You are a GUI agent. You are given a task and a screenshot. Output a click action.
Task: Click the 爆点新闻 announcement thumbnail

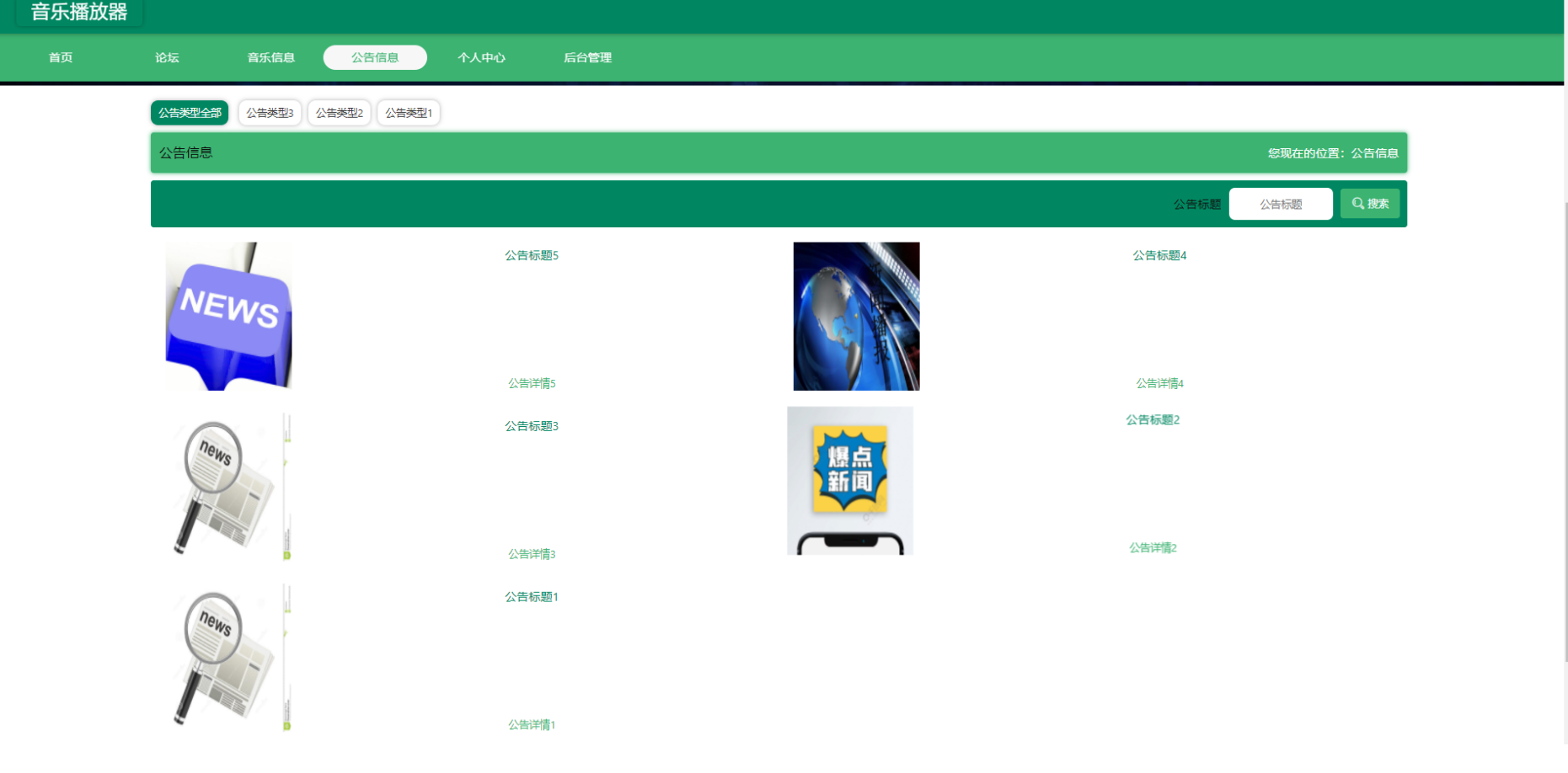click(849, 480)
